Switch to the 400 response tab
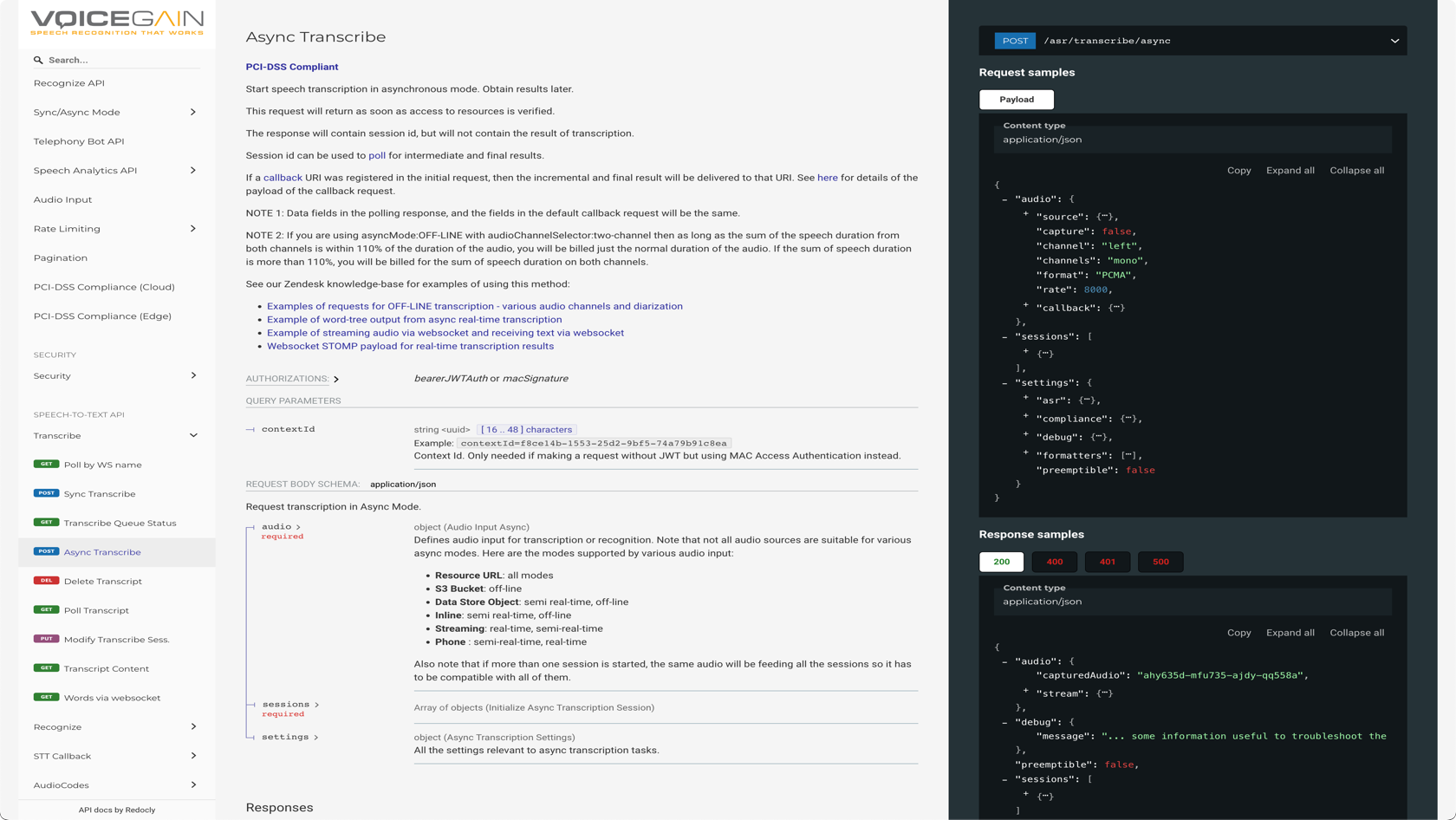 (x=1055, y=562)
